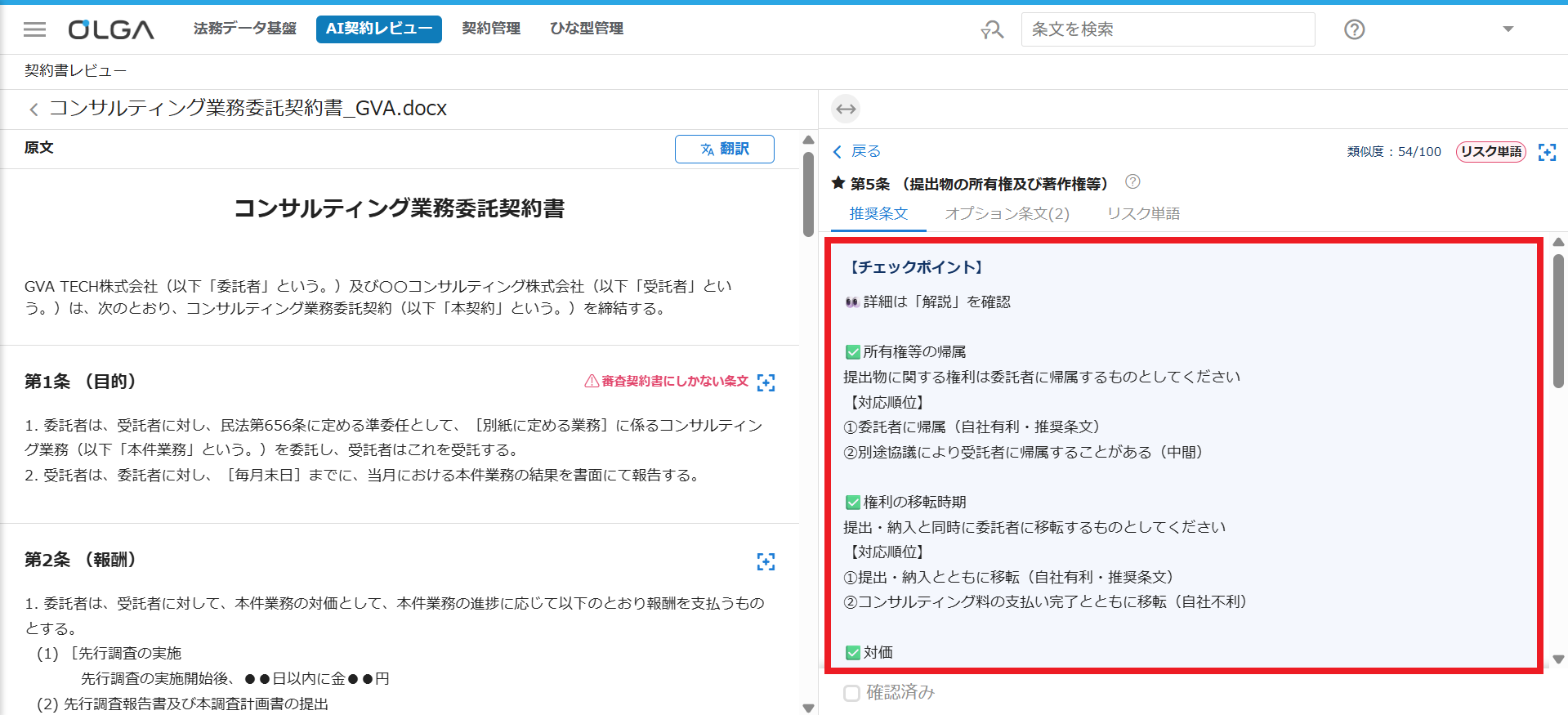
Task: Click the 第1条（目的） heading
Action: click(80, 382)
